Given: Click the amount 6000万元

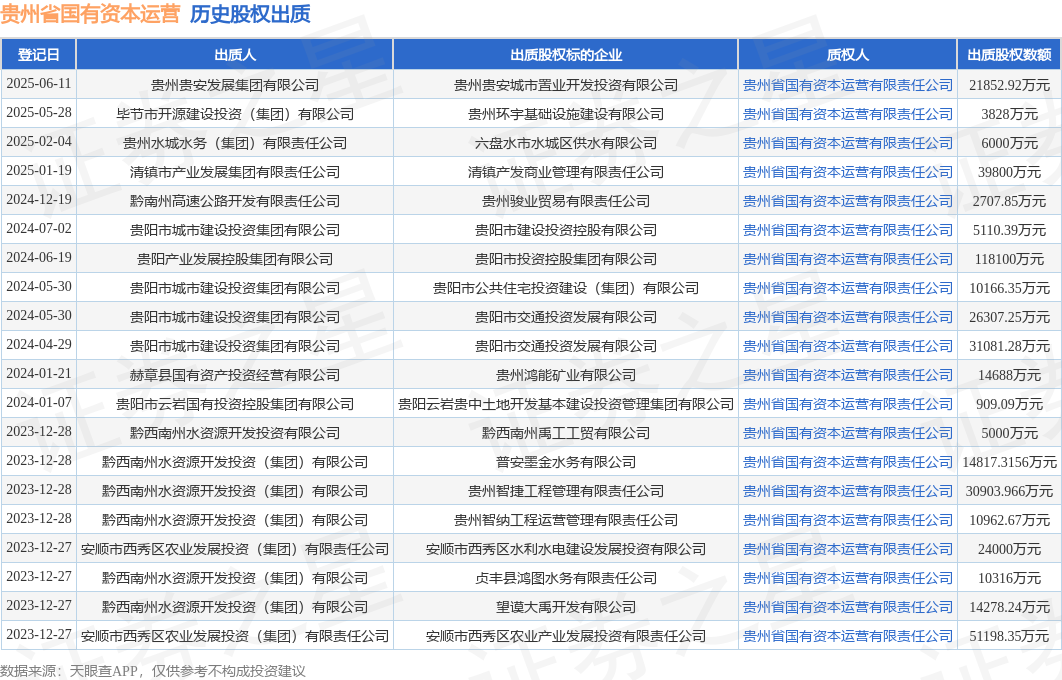Looking at the screenshot, I should (x=1009, y=143).
